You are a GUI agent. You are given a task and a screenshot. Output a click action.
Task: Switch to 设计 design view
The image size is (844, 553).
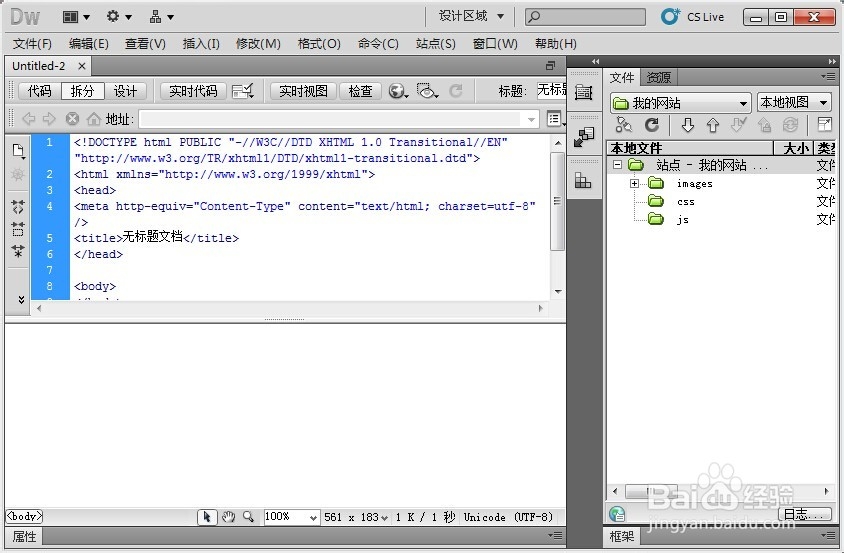[125, 91]
